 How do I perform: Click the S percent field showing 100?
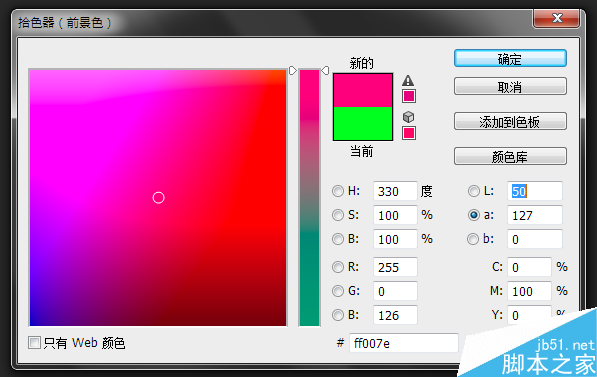(395, 215)
